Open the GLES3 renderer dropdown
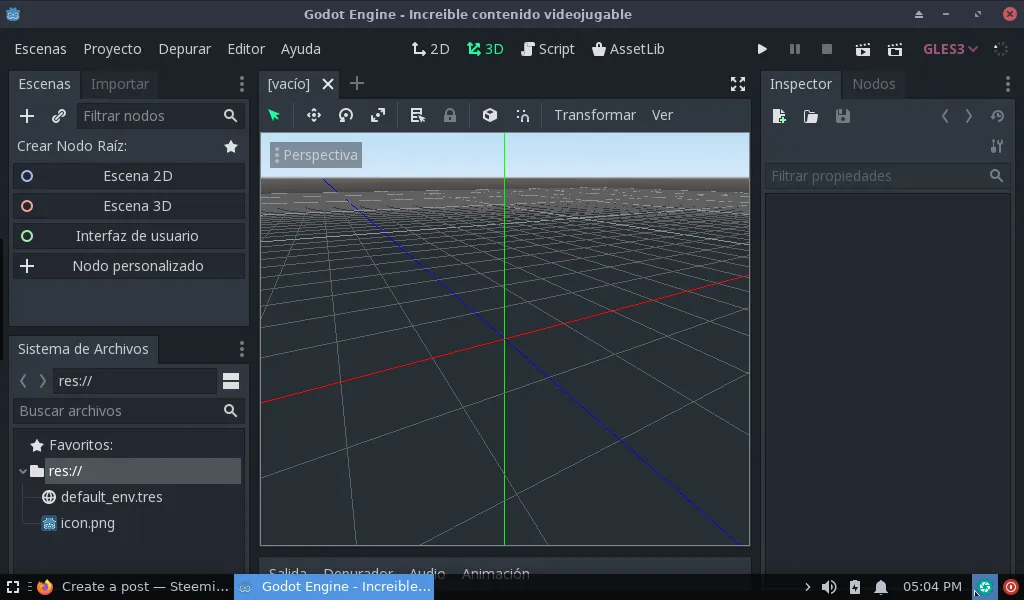1024x600 pixels. point(950,49)
